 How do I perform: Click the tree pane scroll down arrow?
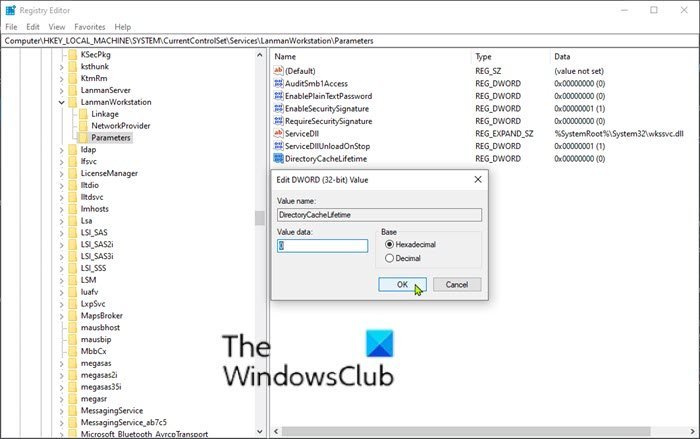260,431
